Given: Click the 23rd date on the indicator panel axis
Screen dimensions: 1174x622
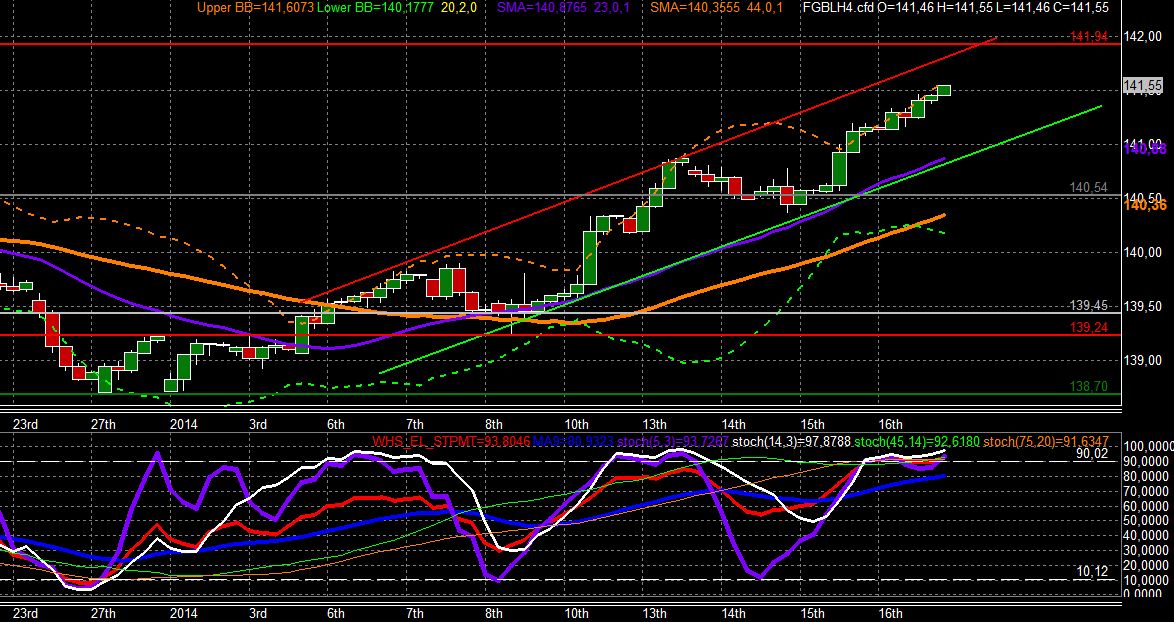Looking at the screenshot, I should point(25,614).
